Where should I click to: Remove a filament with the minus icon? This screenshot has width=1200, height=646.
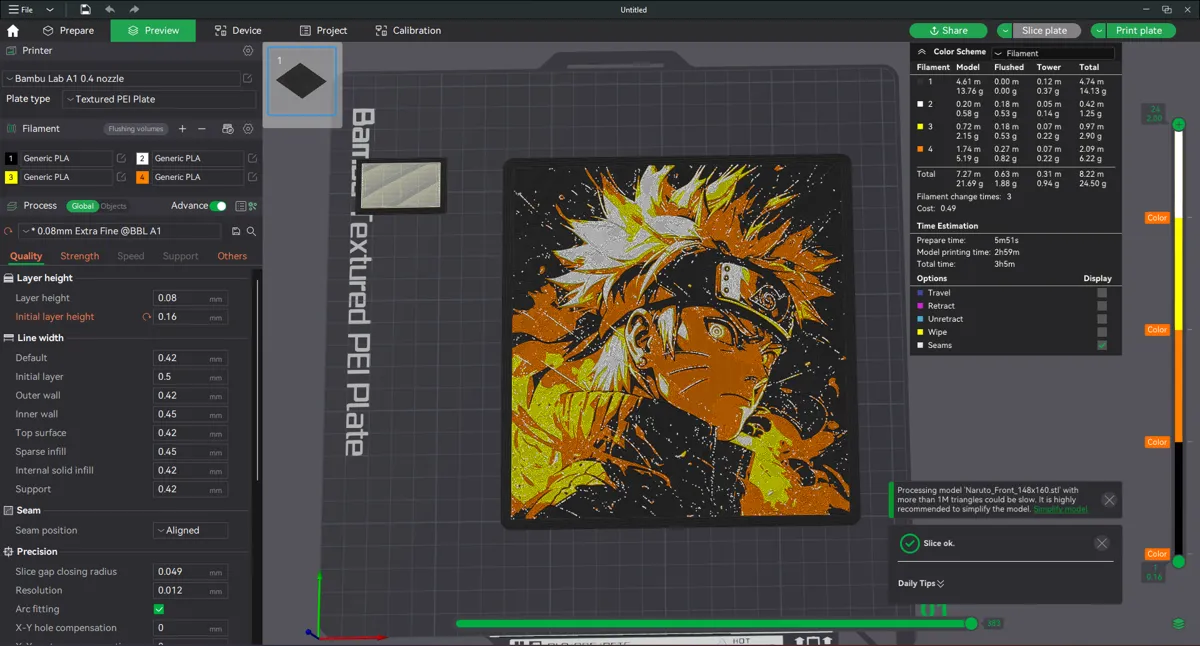click(201, 129)
